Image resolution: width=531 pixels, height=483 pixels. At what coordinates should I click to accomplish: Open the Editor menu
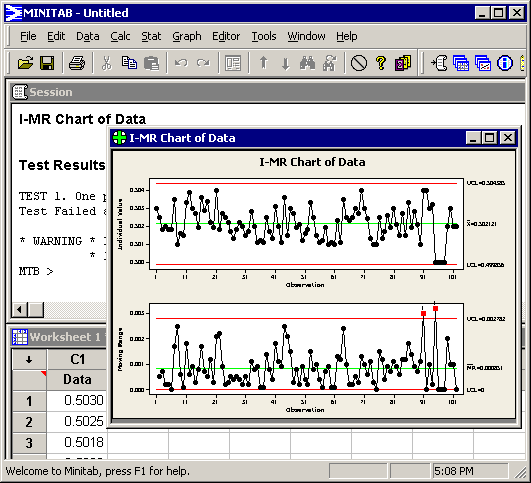(226, 36)
